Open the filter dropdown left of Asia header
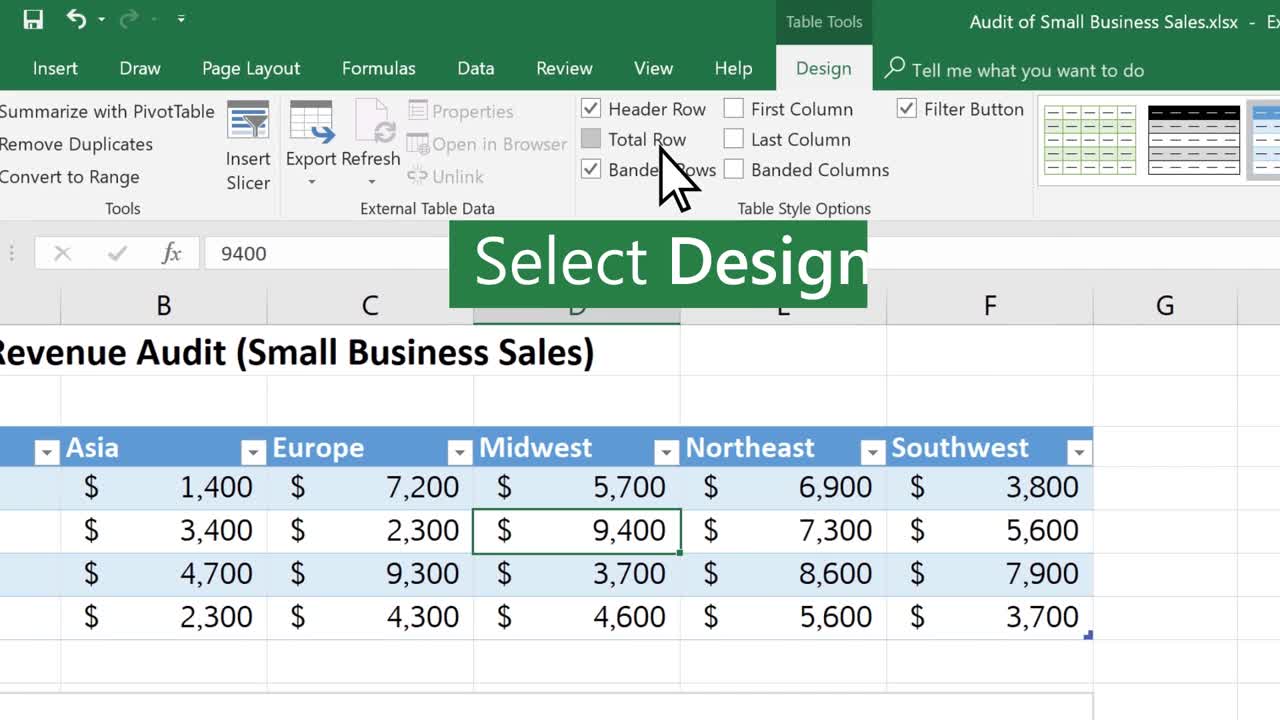This screenshot has height=720, width=1280. pos(46,453)
